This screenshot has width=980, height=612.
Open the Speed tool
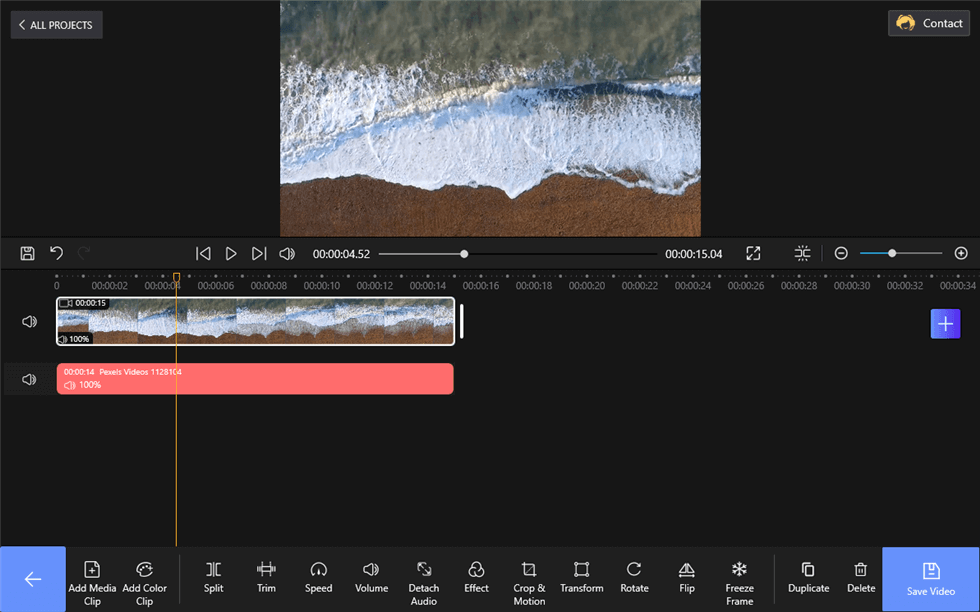pyautogui.click(x=319, y=577)
